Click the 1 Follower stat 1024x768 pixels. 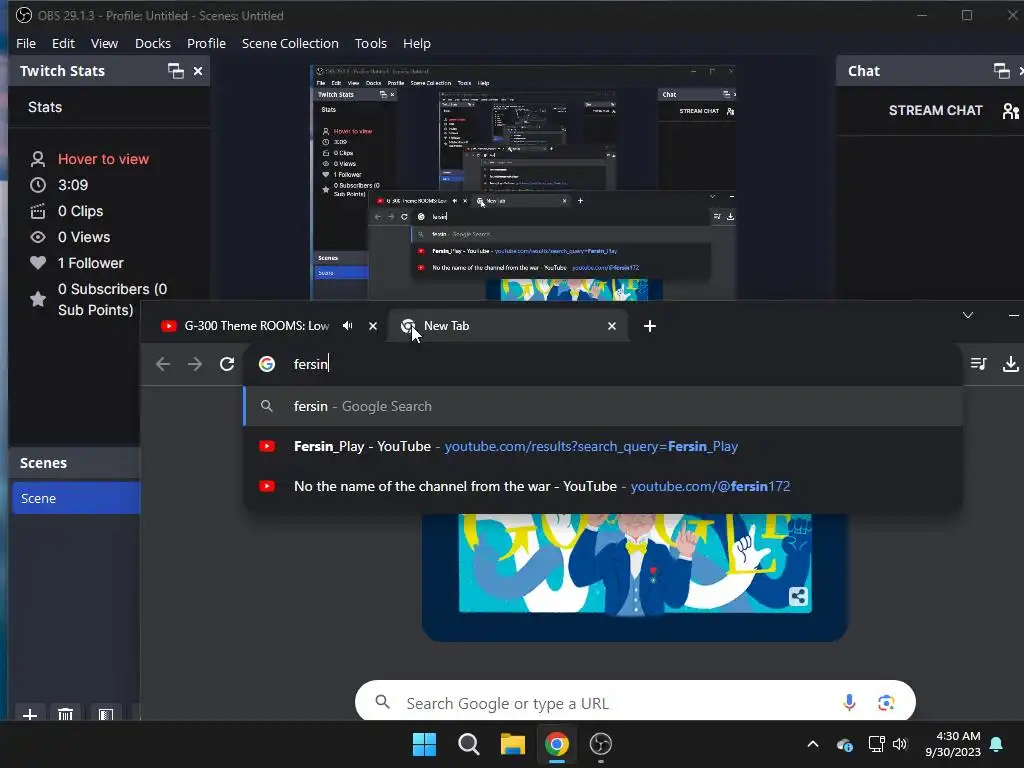pos(90,263)
